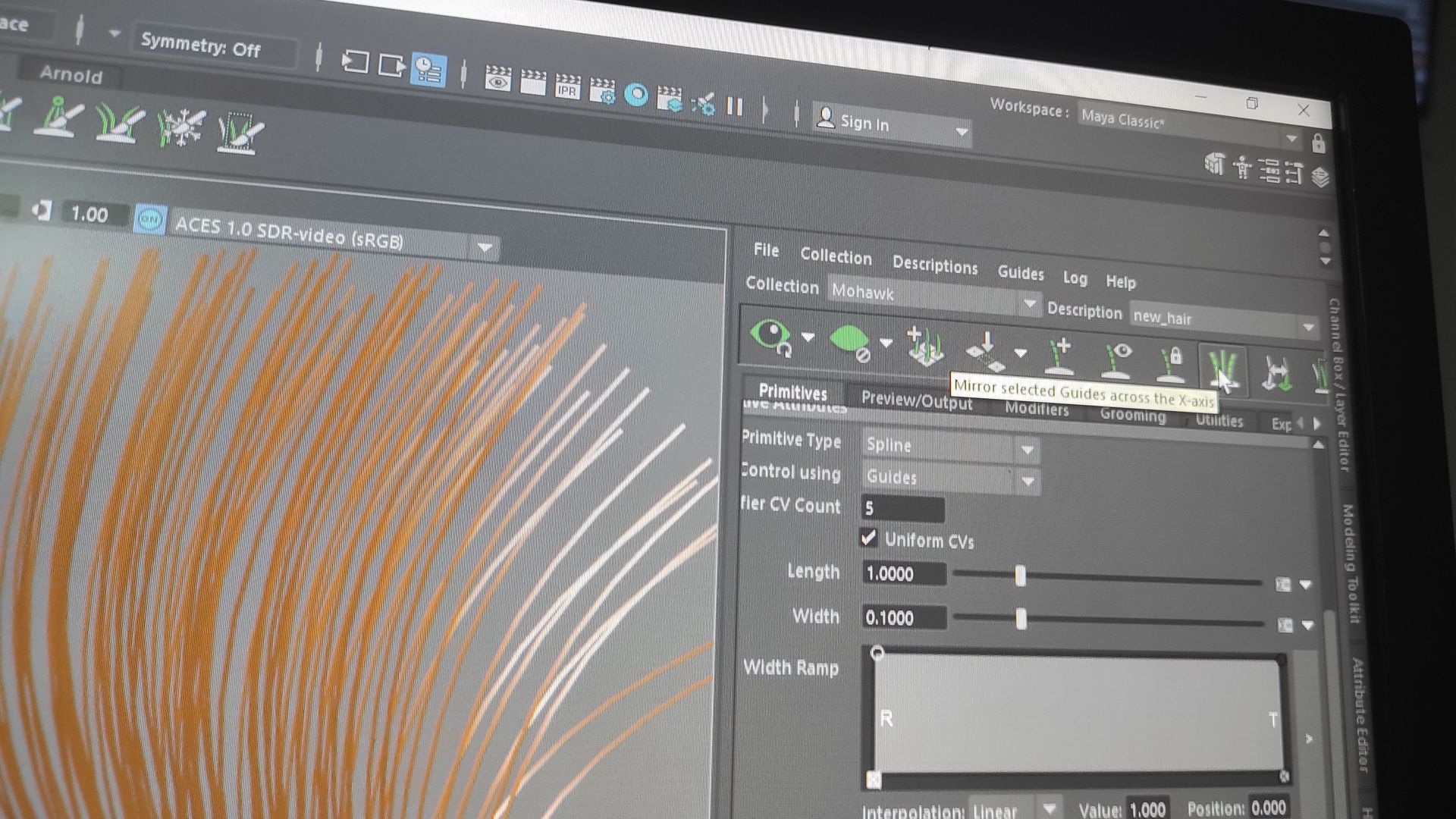
Task: Click the Modifier CV Count input field
Action: pyautogui.click(x=902, y=509)
